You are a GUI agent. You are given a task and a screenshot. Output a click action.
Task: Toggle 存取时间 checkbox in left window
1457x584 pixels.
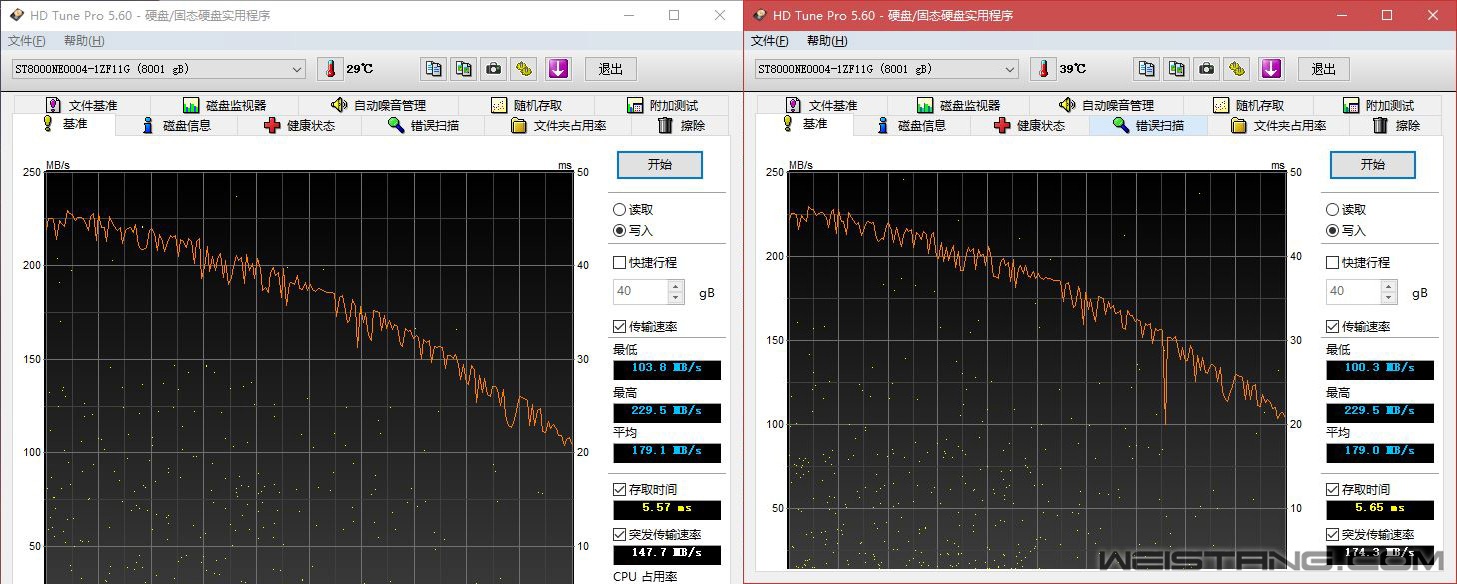[645, 490]
